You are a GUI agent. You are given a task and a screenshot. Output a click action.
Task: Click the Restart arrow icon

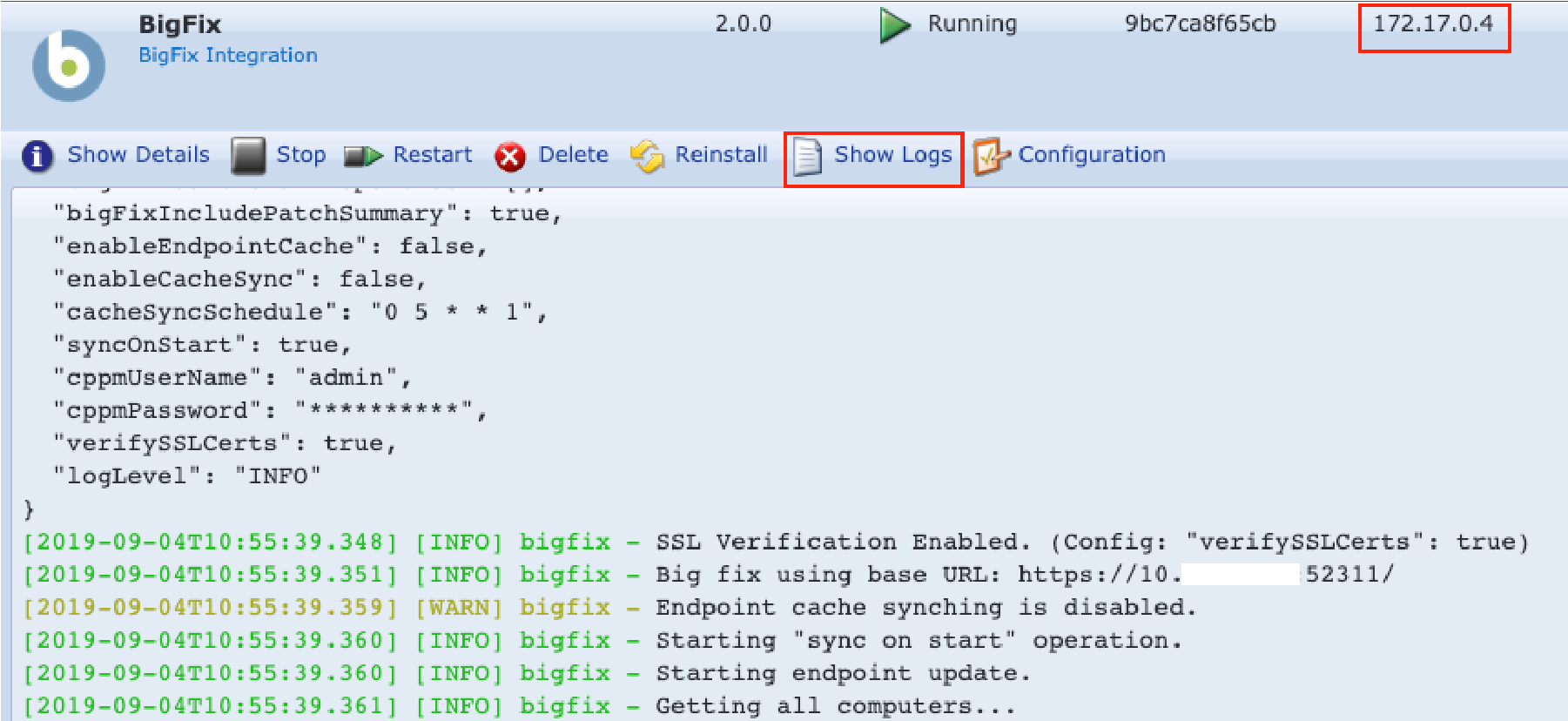(363, 157)
